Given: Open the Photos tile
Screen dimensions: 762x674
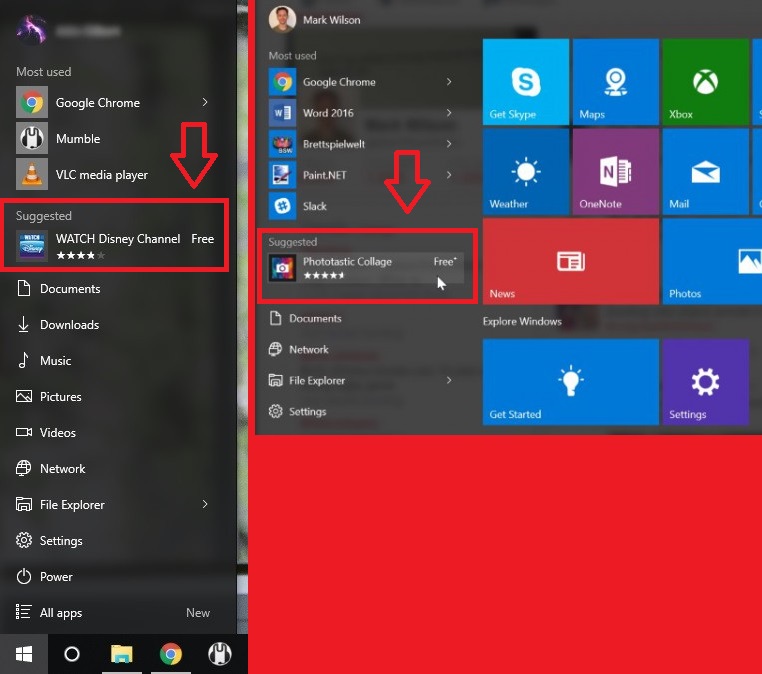Looking at the screenshot, I should (x=712, y=261).
